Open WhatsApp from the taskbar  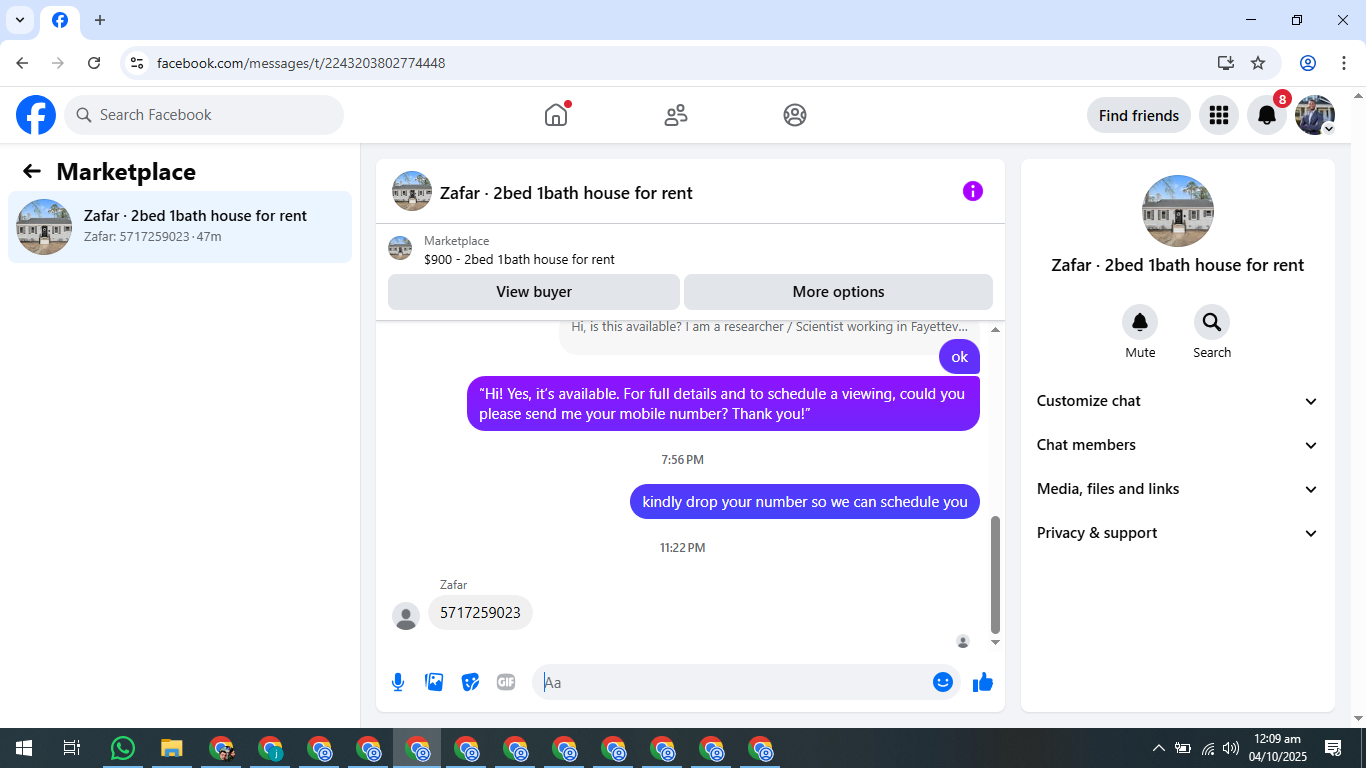(123, 748)
